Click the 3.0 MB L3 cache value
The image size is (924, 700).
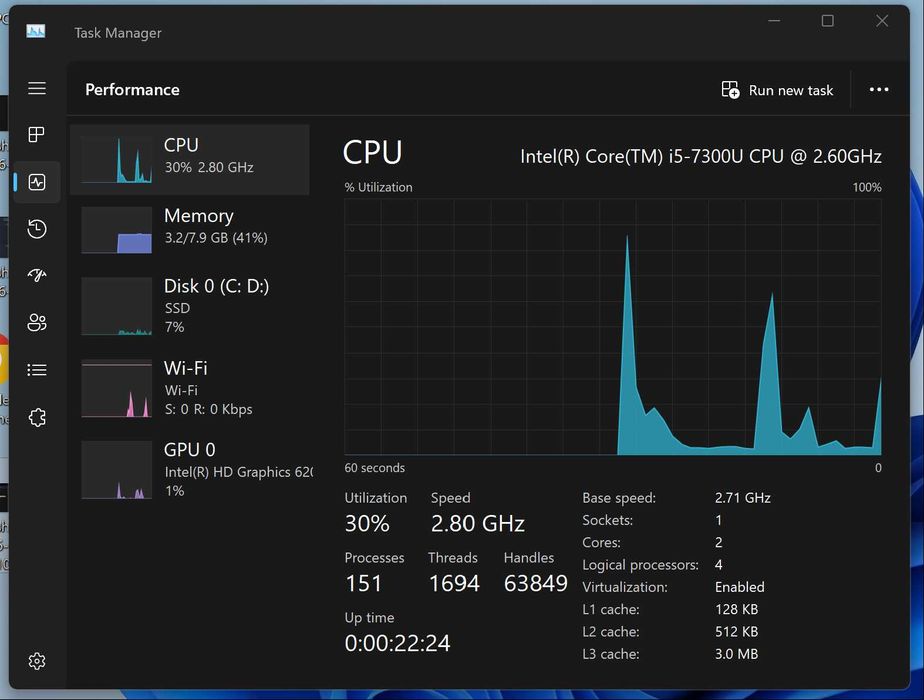tap(736, 654)
